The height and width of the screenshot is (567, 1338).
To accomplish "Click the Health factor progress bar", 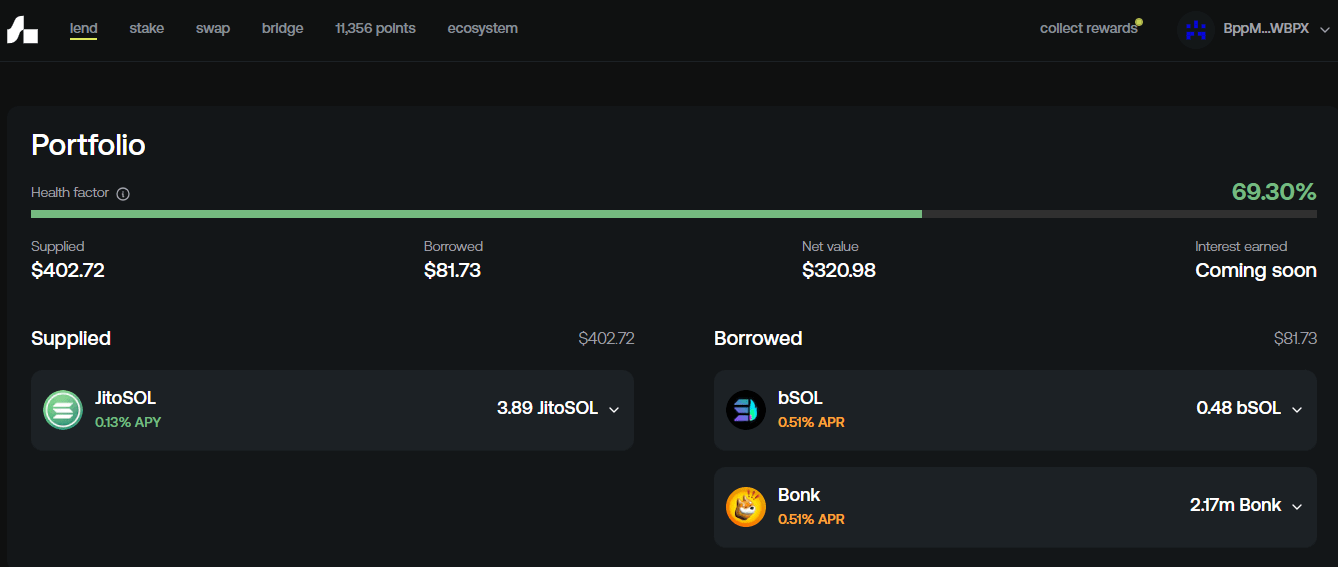I will tap(674, 214).
